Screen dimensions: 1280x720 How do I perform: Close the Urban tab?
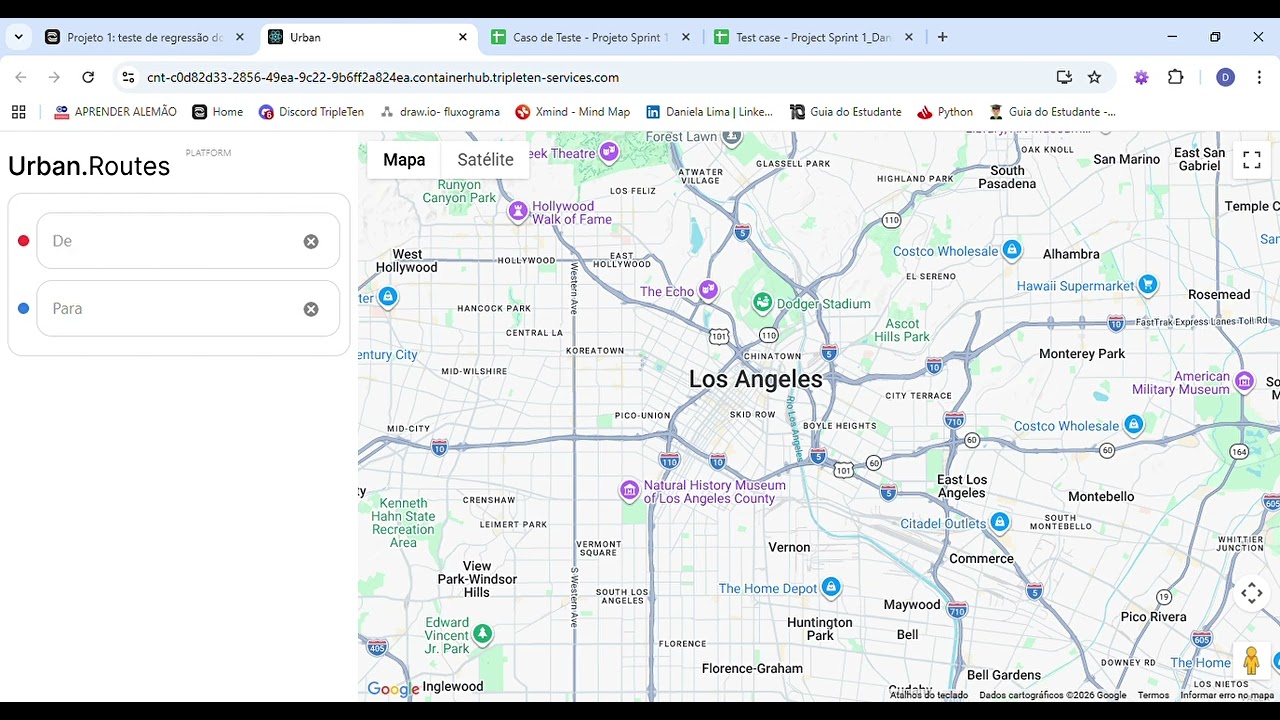(463, 37)
